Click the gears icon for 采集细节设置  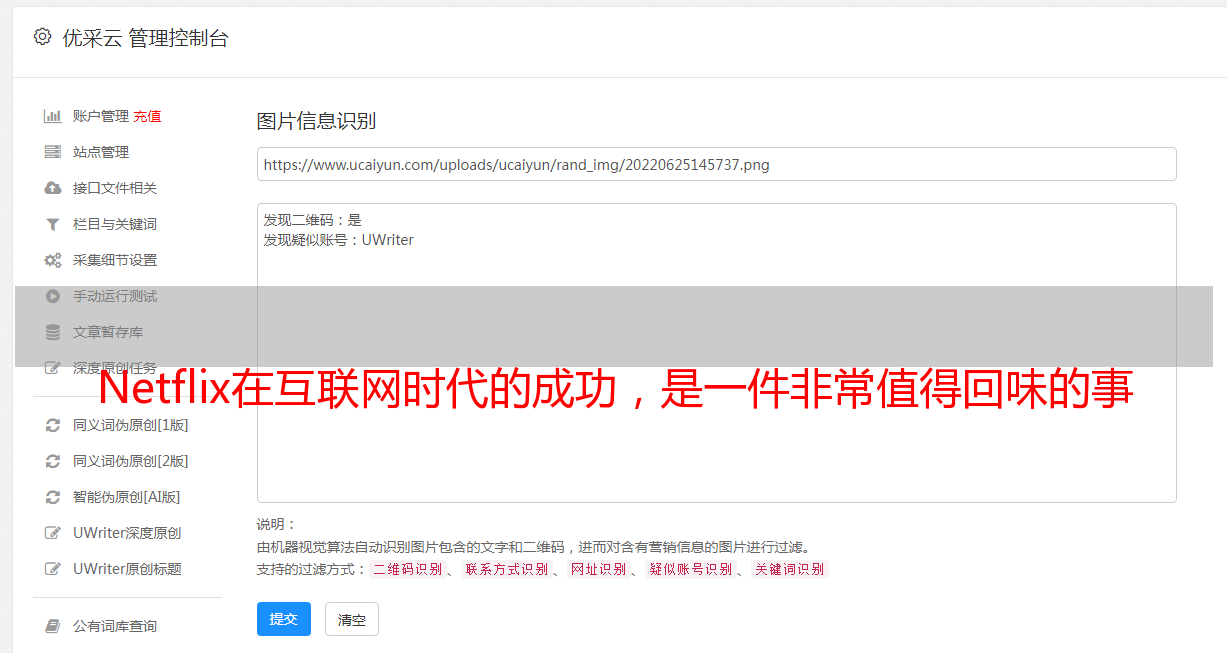pyautogui.click(x=53, y=260)
